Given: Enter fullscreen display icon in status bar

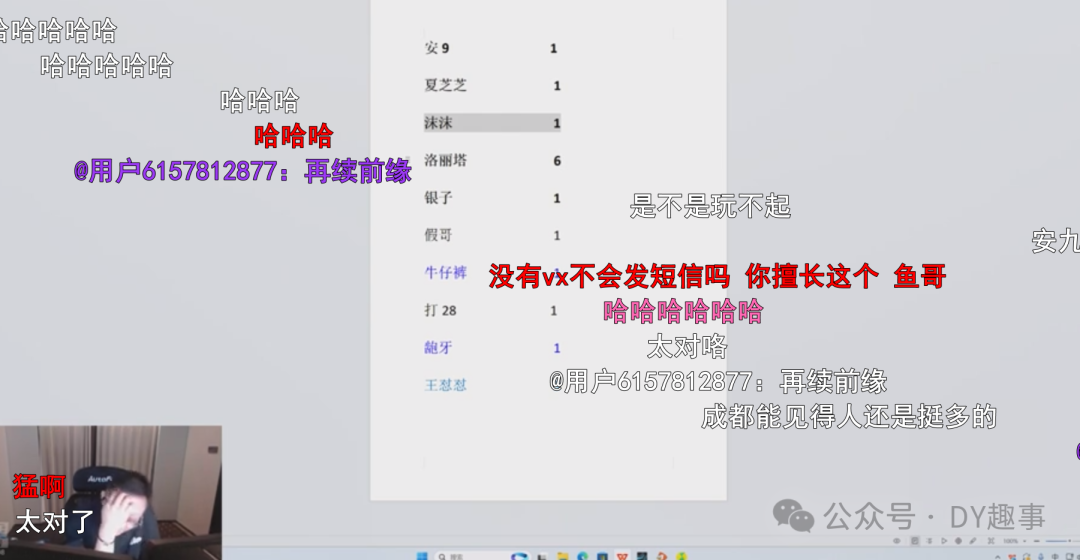Looking at the screenshot, I should click(x=990, y=541).
